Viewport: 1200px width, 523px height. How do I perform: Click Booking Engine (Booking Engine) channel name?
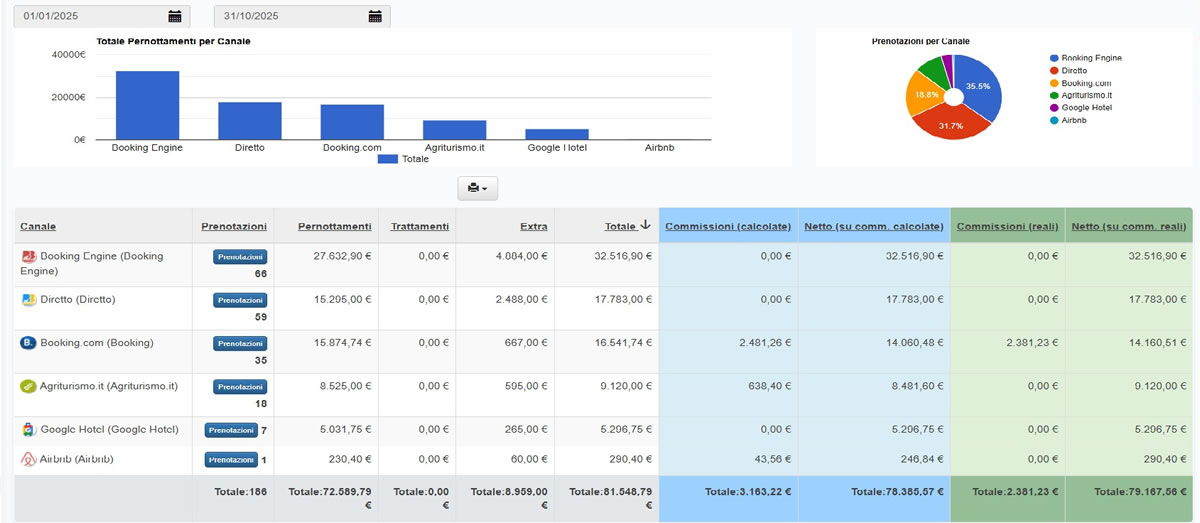pyautogui.click(x=92, y=263)
